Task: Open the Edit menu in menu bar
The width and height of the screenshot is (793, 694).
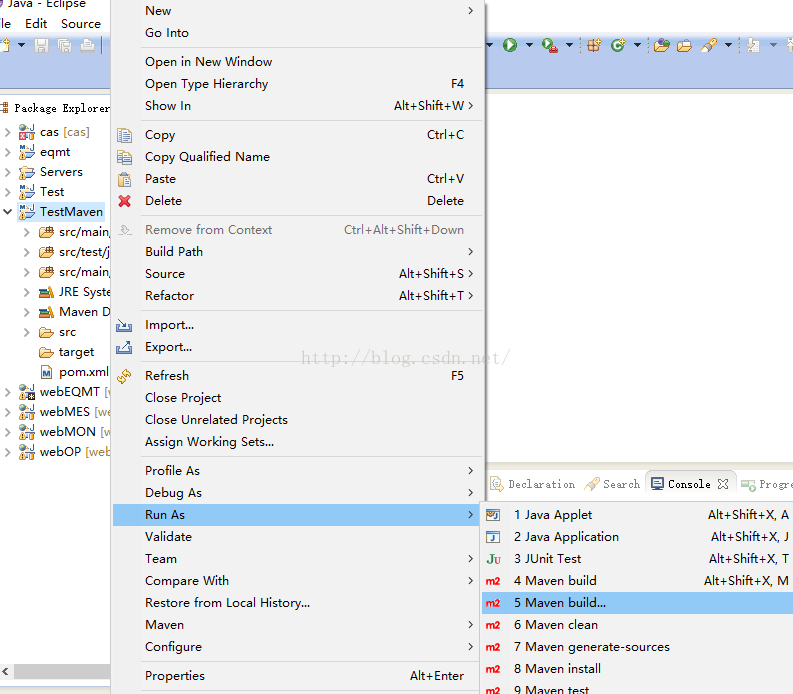Action: [x=36, y=24]
